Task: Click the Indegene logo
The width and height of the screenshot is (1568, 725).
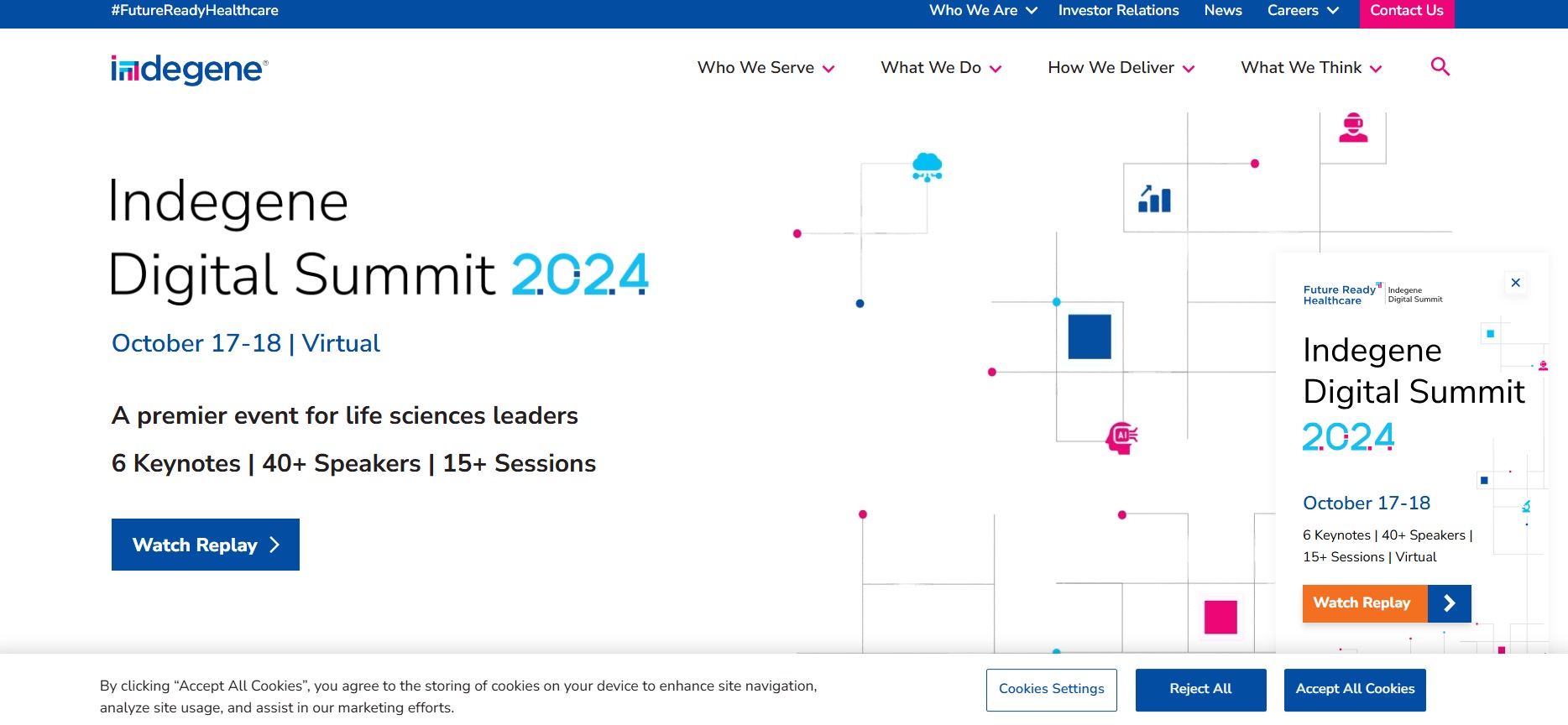Action: pos(190,70)
